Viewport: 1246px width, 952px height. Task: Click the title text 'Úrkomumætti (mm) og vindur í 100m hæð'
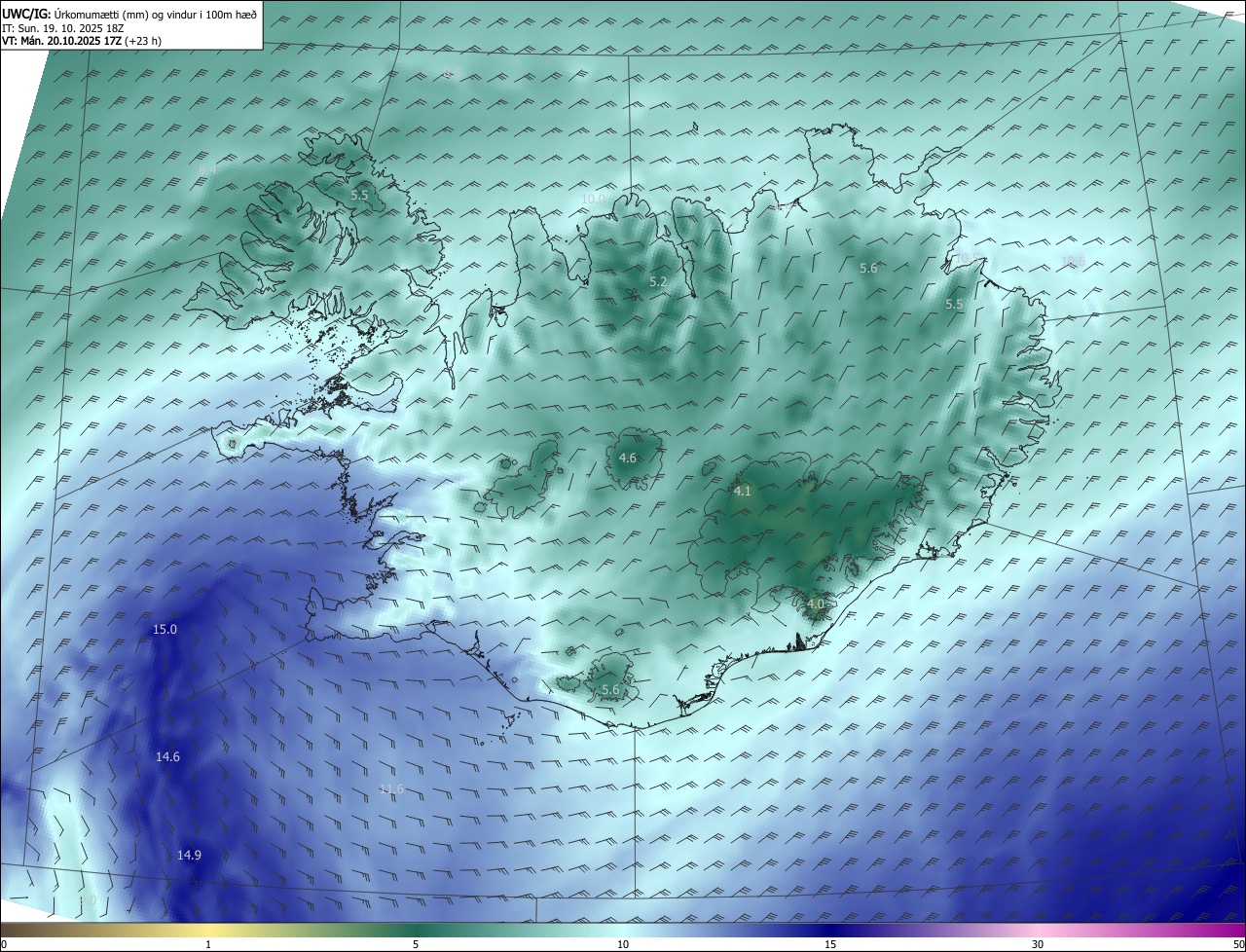[157, 15]
